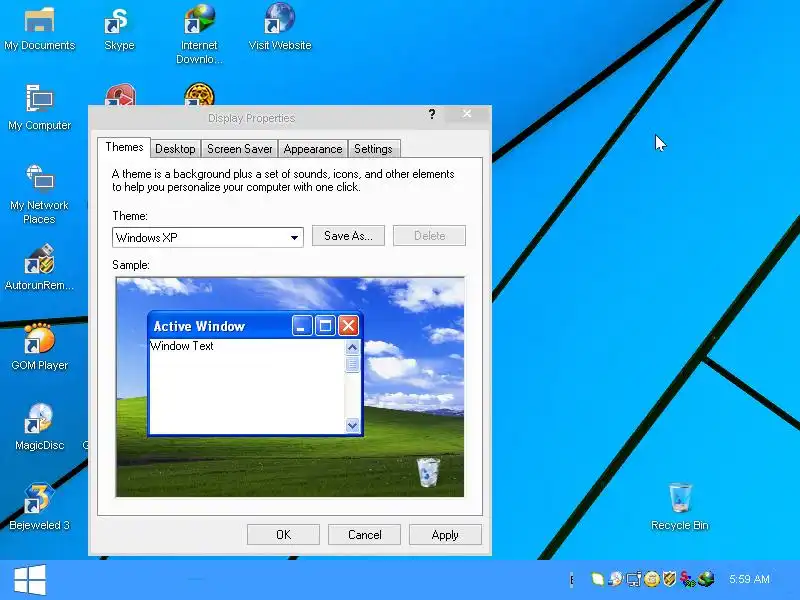This screenshot has width=800, height=600.
Task: Click the sample window's scroll down arrow
Action: (352, 425)
